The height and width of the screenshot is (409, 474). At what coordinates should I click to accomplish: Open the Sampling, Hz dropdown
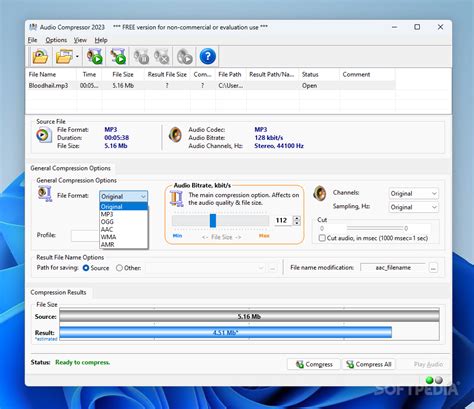coord(413,207)
